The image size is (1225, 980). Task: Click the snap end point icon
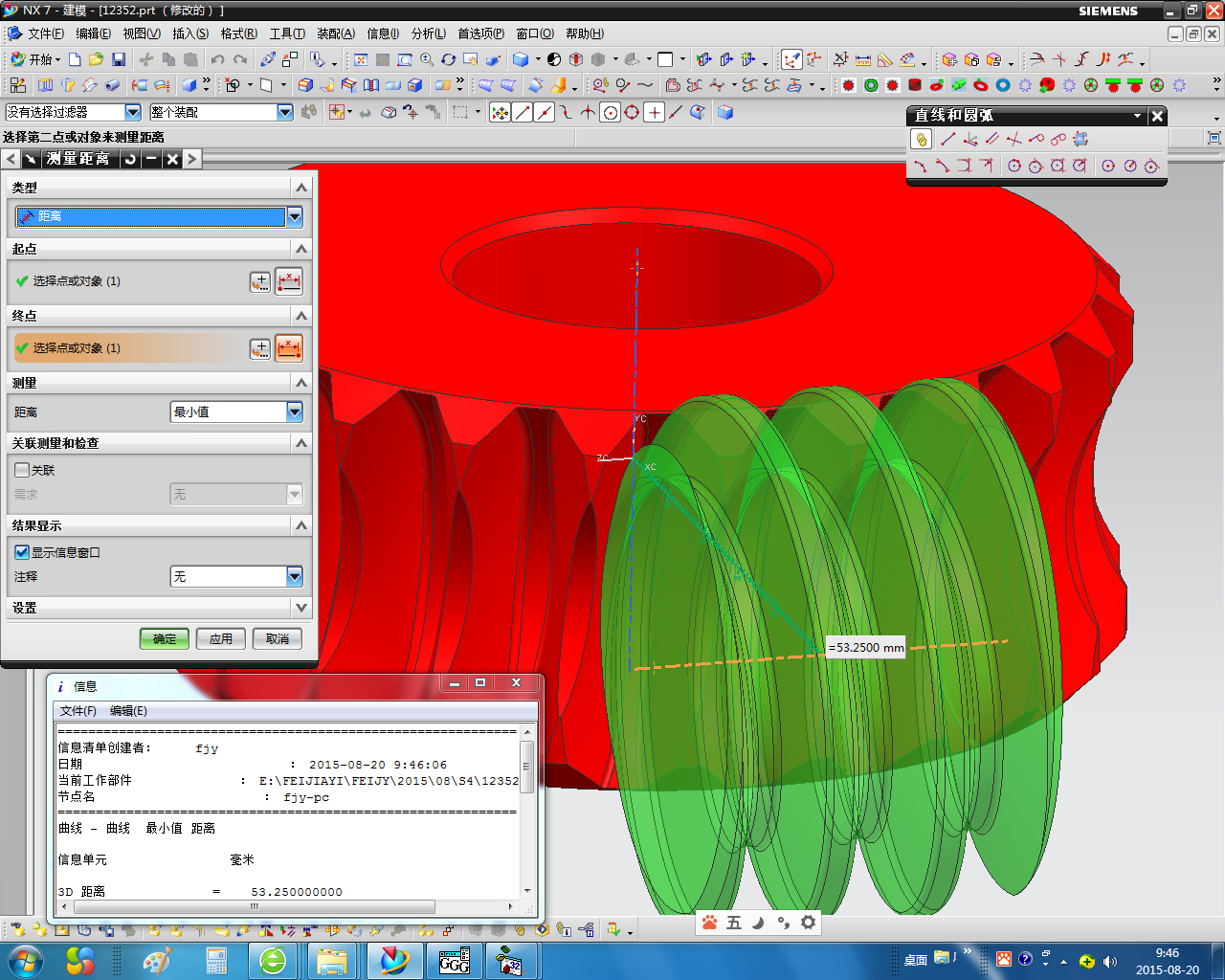click(x=523, y=112)
